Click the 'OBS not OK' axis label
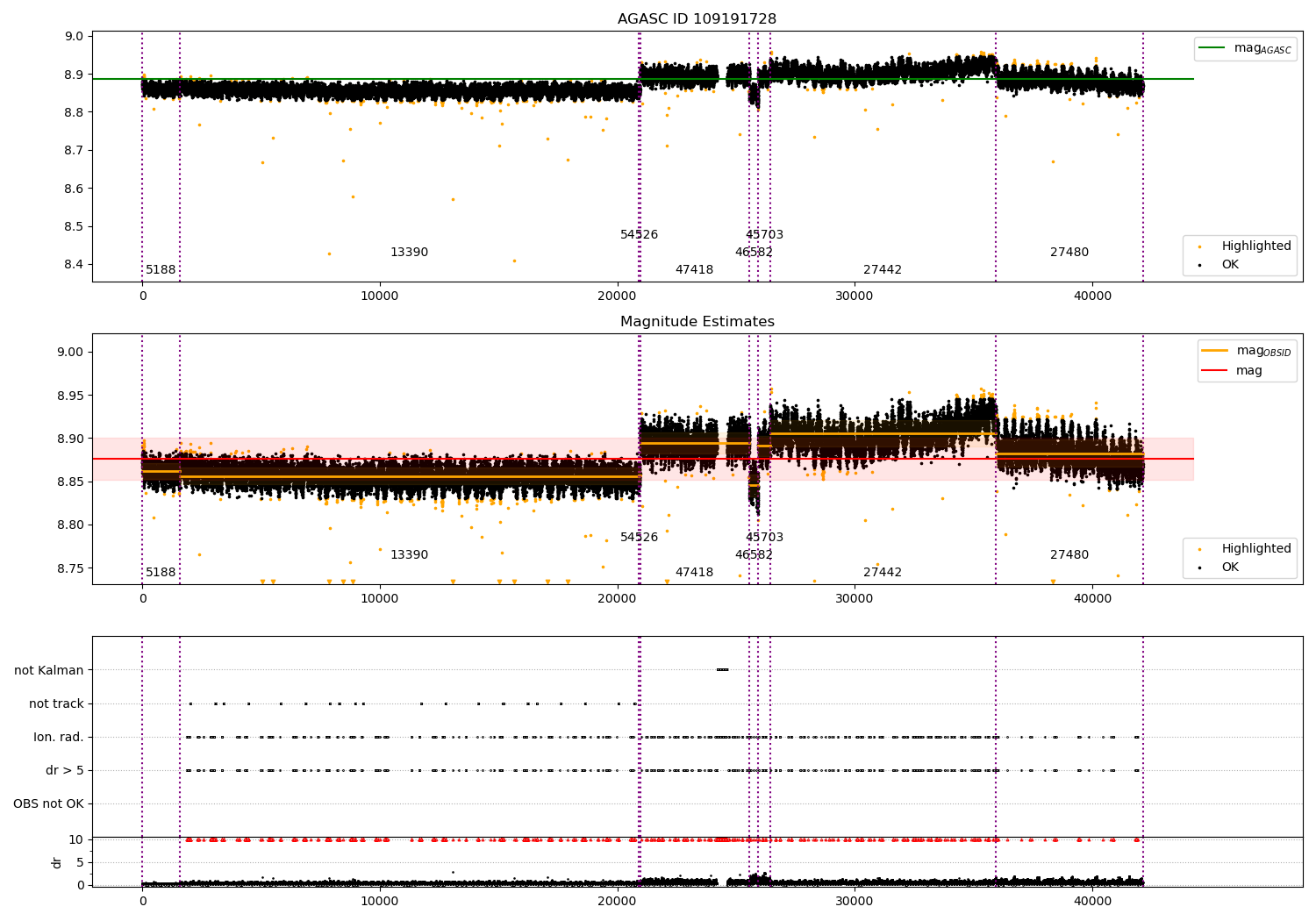The width and height of the screenshot is (1316, 921). point(48,803)
